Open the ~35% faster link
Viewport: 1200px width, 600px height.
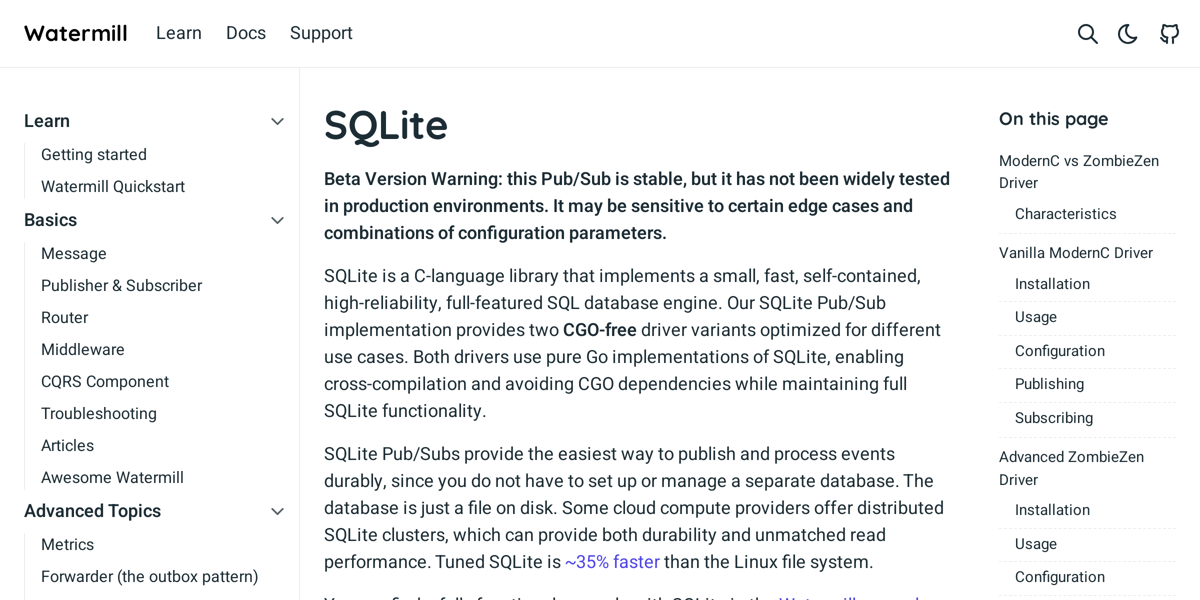click(611, 562)
